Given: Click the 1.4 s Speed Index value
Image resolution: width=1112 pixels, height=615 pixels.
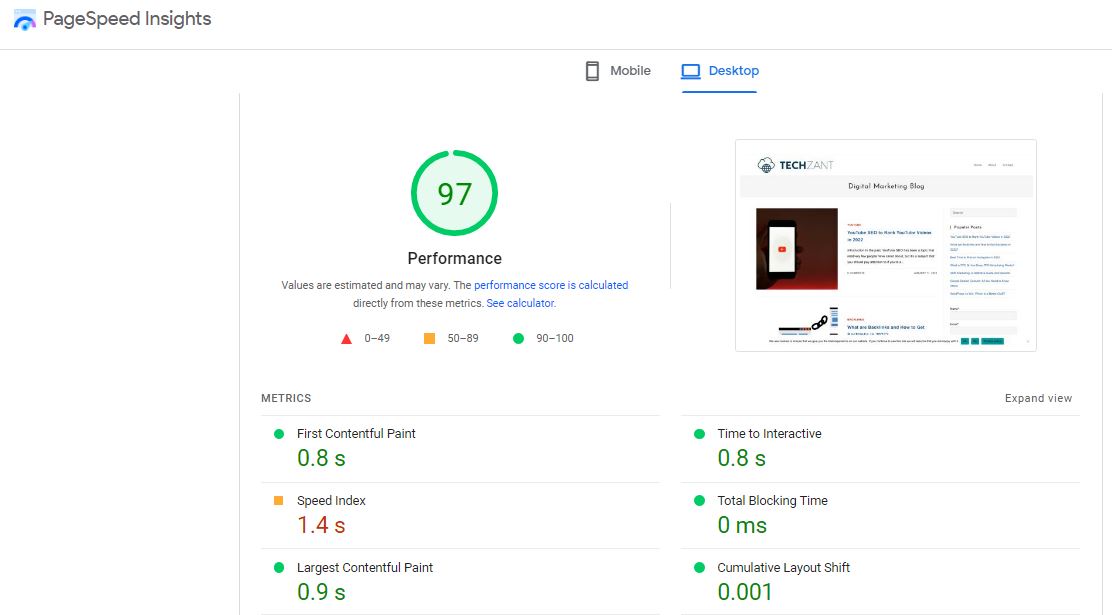Looking at the screenshot, I should pyautogui.click(x=321, y=525).
